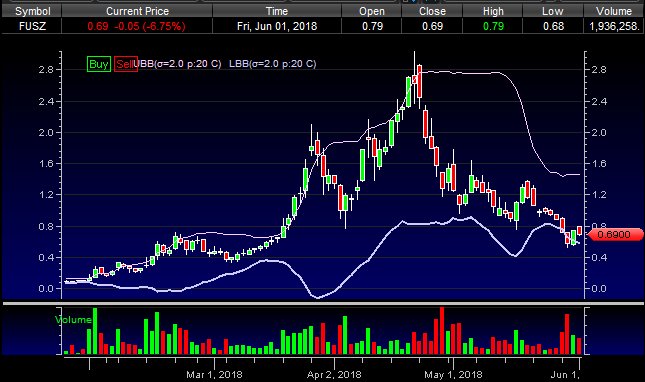Screen dimensions: 645x382
Task: Click the Open column header
Action: pyautogui.click(x=372, y=11)
